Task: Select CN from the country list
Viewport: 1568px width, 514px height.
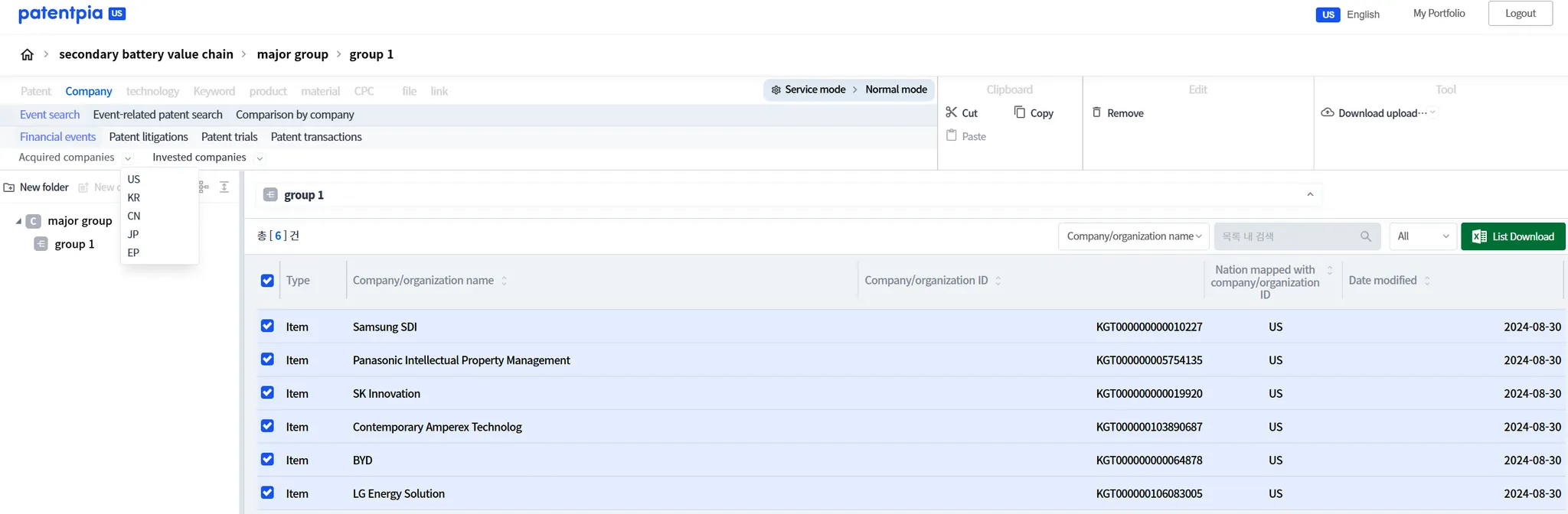Action: 134,216
